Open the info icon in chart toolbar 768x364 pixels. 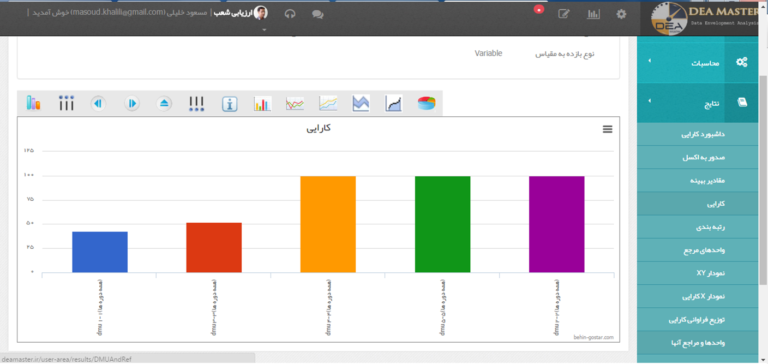230,103
